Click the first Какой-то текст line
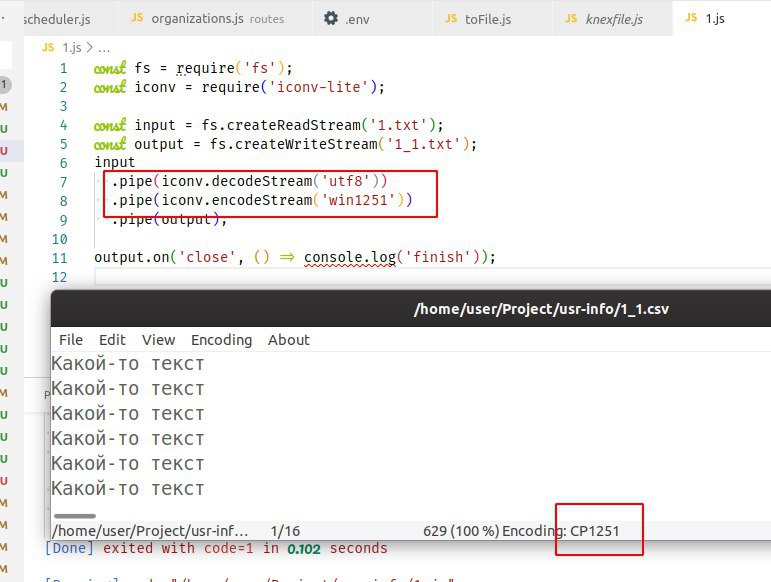This screenshot has height=582, width=771. 128,364
